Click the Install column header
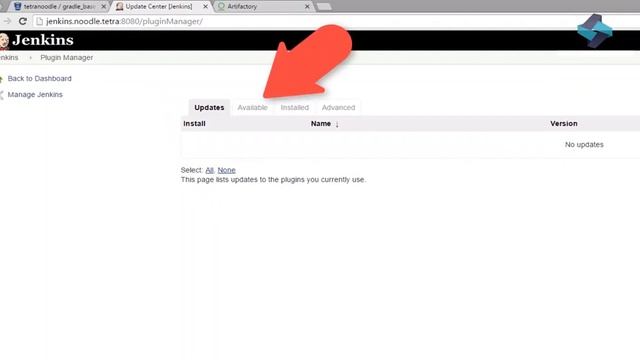The image size is (640, 360). pos(194,124)
